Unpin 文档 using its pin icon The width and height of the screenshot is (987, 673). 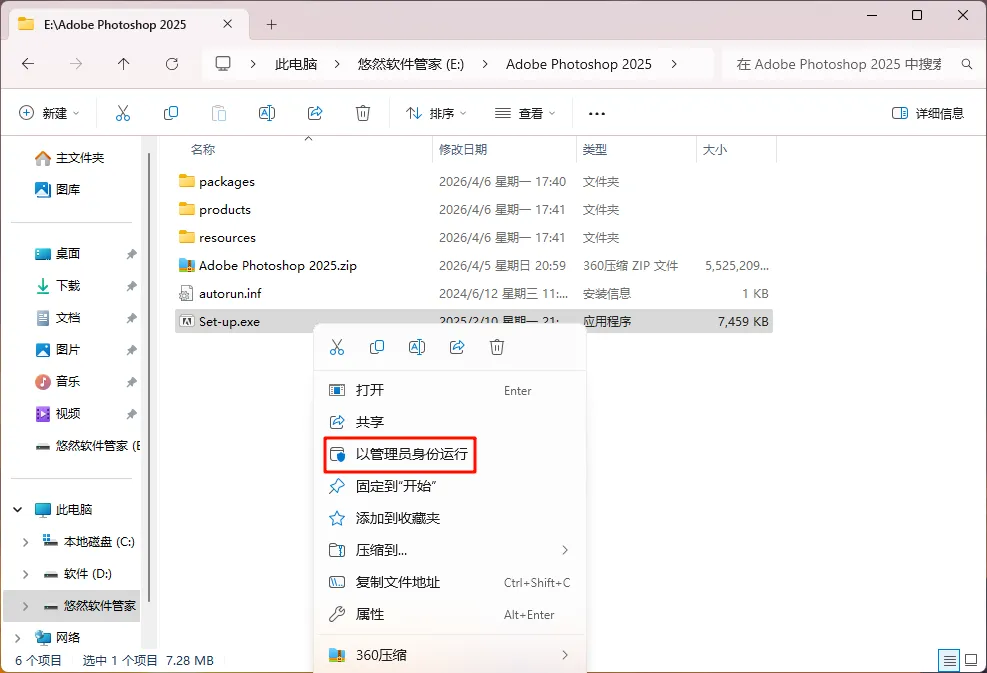pos(131,319)
